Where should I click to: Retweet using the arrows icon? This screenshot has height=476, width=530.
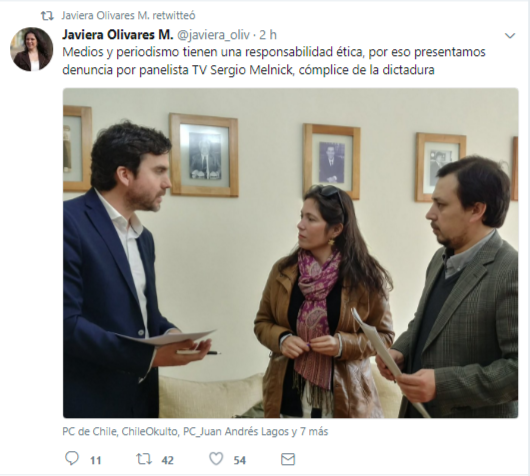coord(144,459)
